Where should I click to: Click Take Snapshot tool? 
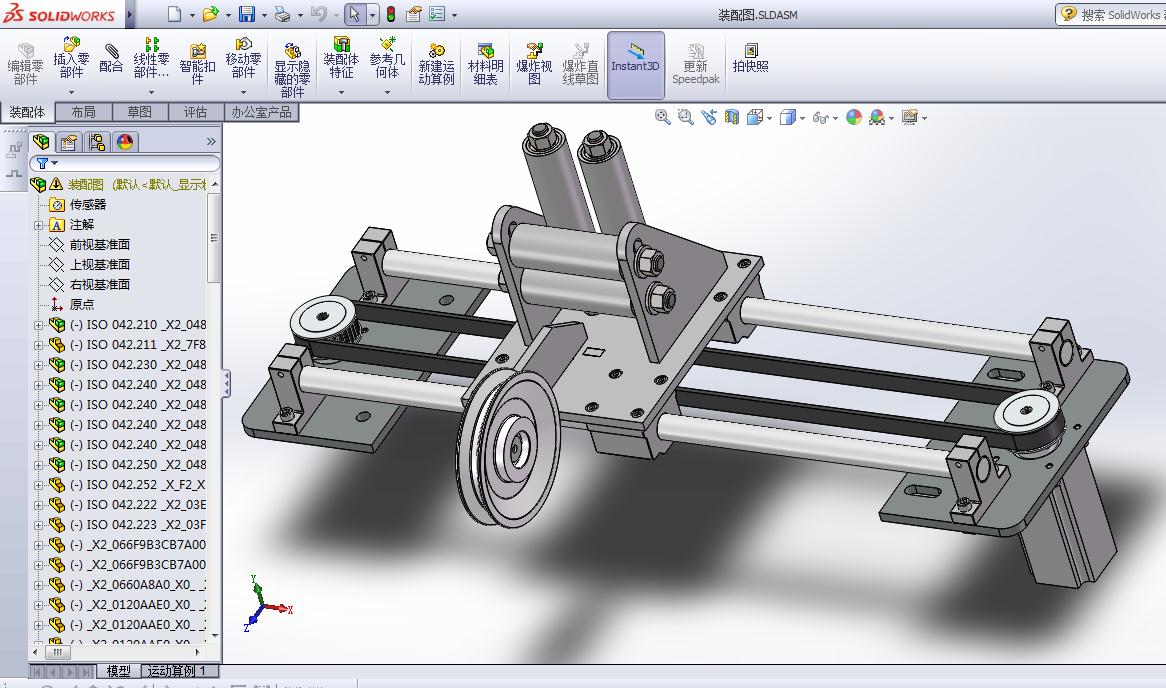click(750, 59)
